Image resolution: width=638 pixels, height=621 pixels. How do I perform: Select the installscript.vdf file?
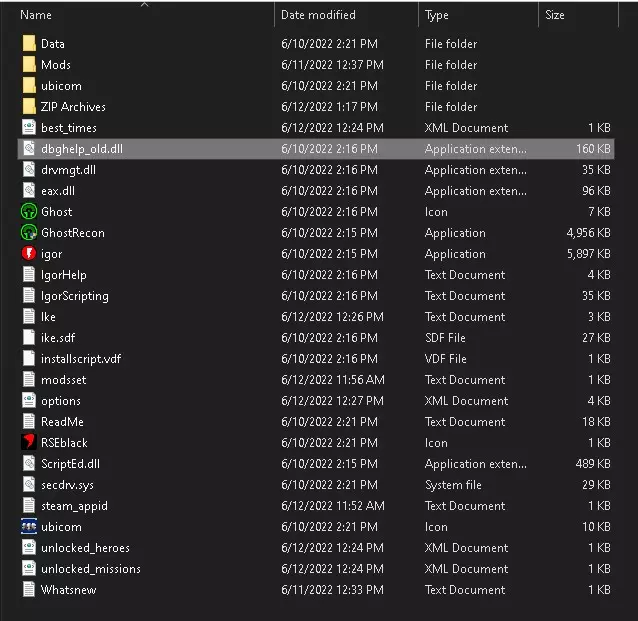(x=81, y=359)
